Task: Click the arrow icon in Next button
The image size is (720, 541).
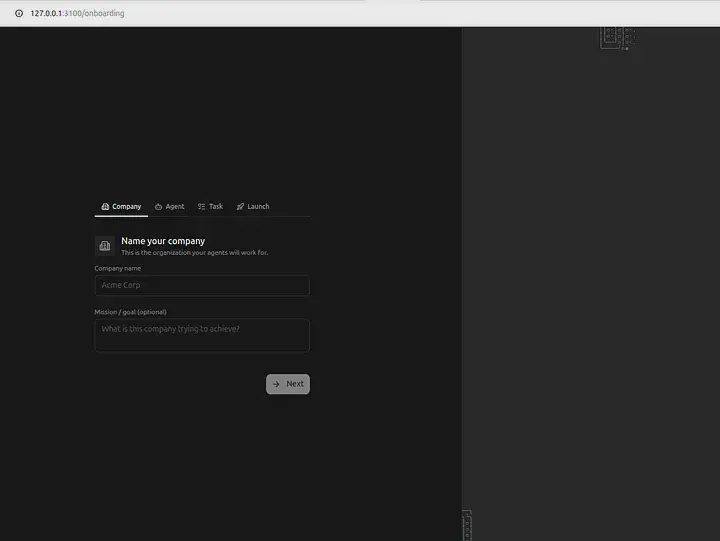Action: click(276, 384)
